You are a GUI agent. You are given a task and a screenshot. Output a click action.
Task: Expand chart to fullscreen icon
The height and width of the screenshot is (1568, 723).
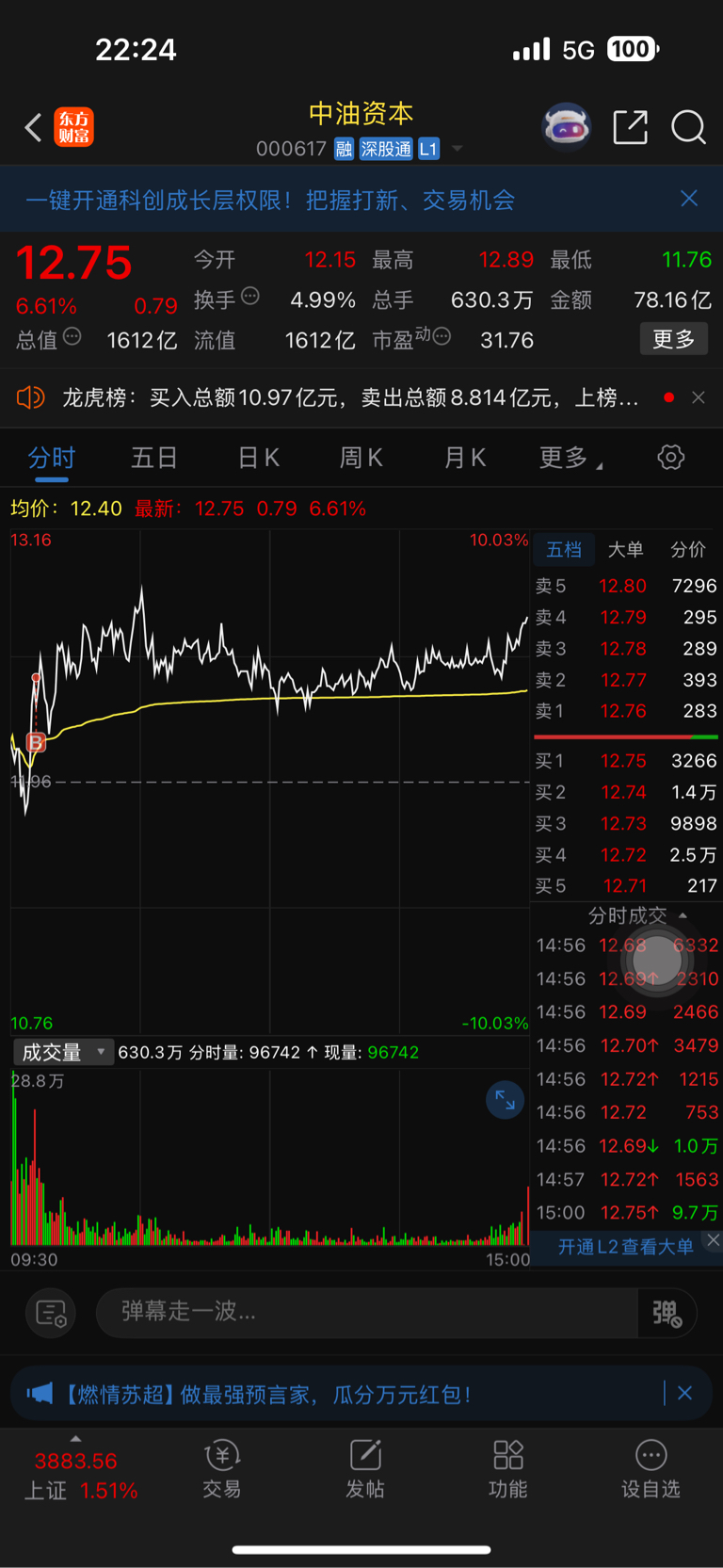(x=505, y=1100)
